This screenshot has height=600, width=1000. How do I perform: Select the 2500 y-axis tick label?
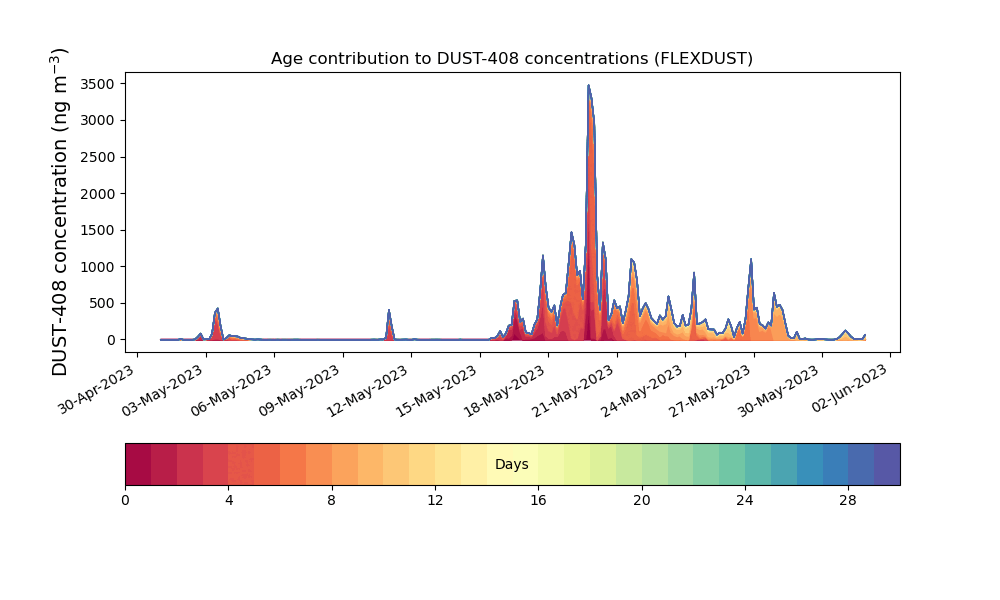coord(98,157)
